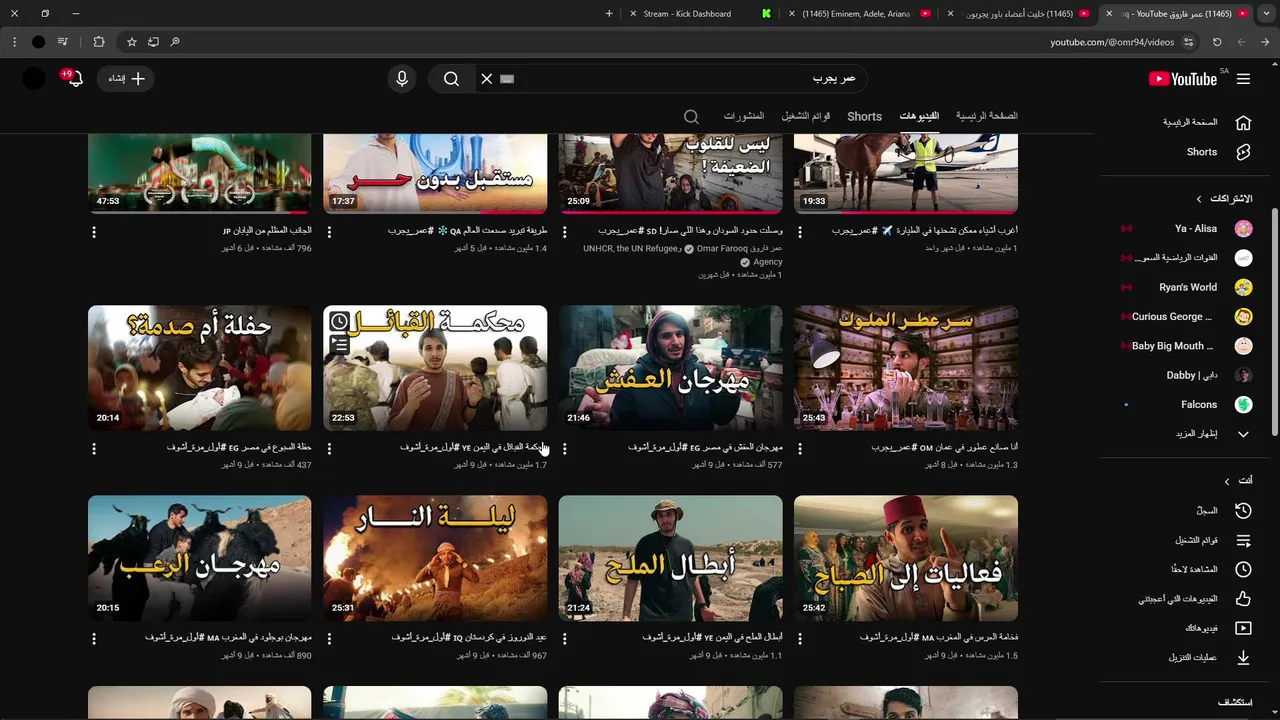
Task: Switch to the قوائم التشغيل channel tab
Action: (x=806, y=116)
